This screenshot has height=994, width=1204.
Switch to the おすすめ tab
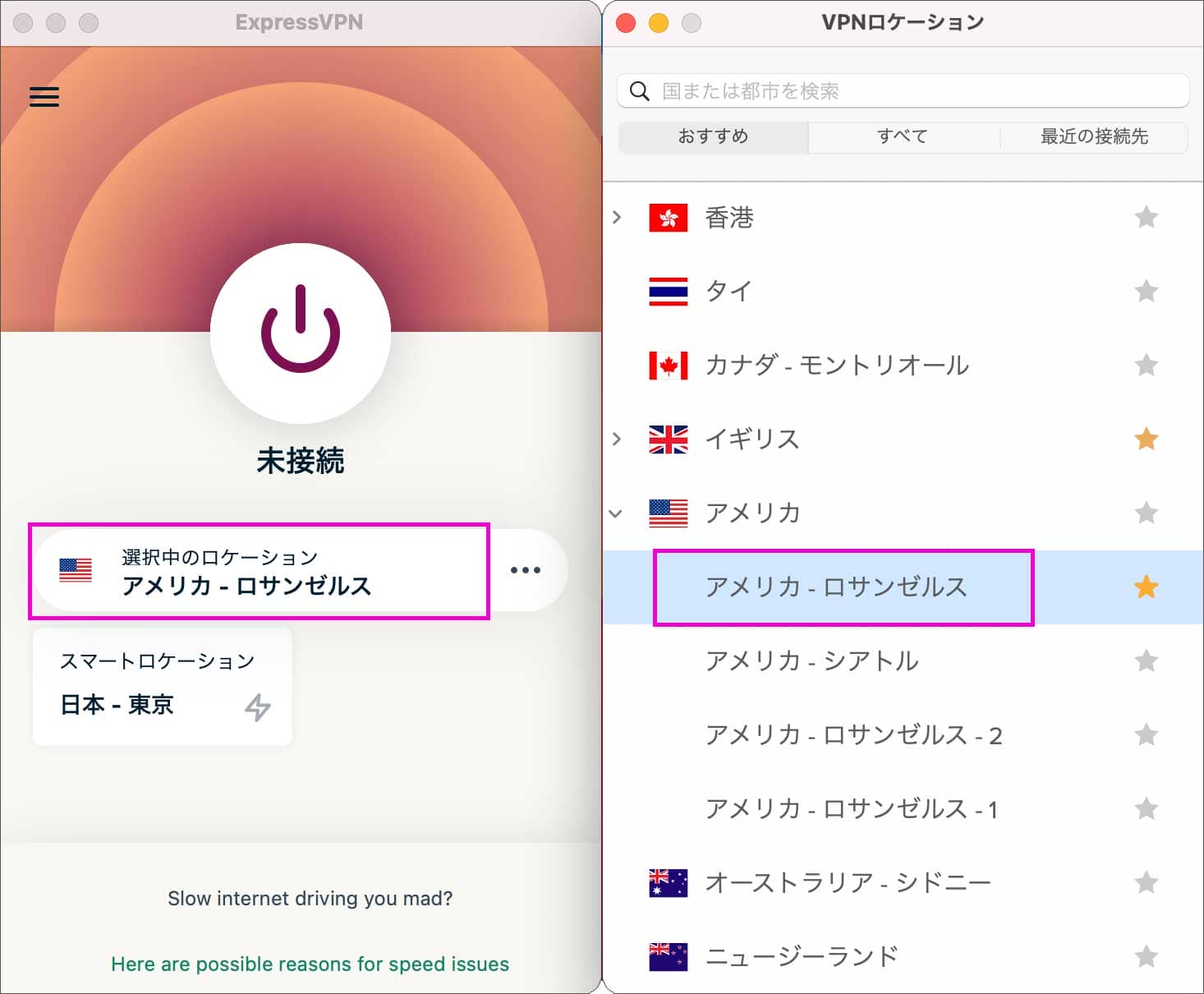(x=713, y=137)
